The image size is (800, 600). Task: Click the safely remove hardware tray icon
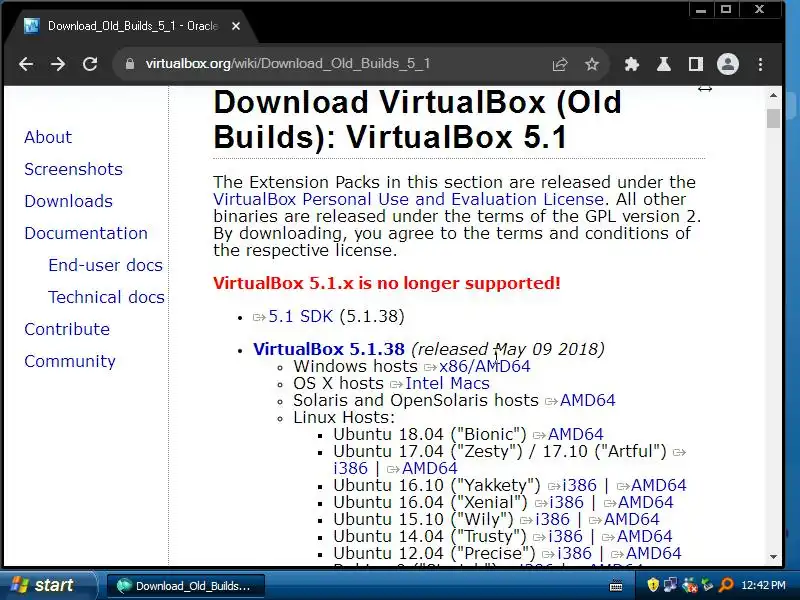tap(707, 585)
